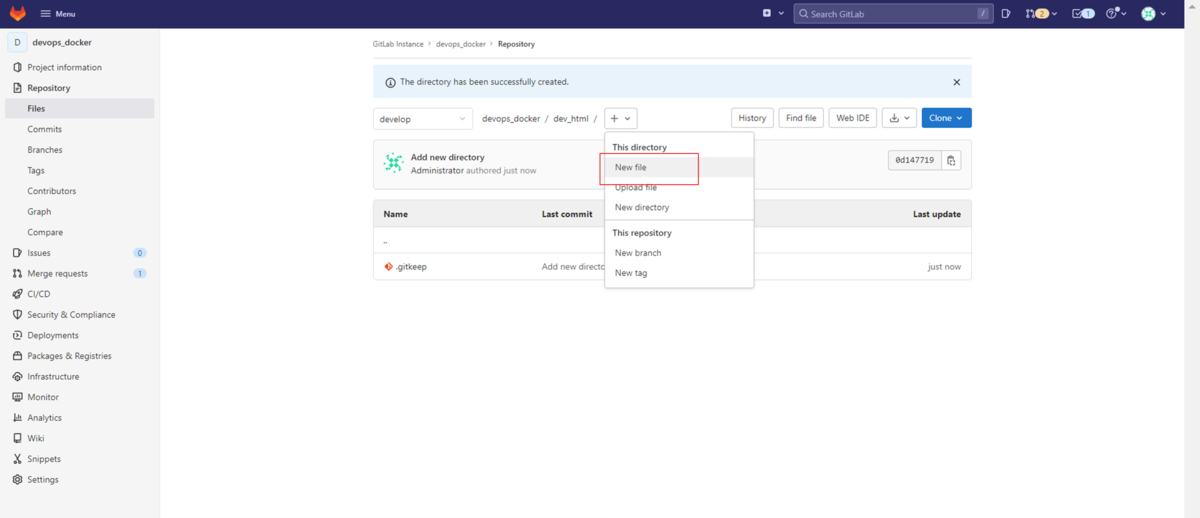Open Packages & Registries icon
The width and height of the screenshot is (1200, 518).
[x=17, y=356]
